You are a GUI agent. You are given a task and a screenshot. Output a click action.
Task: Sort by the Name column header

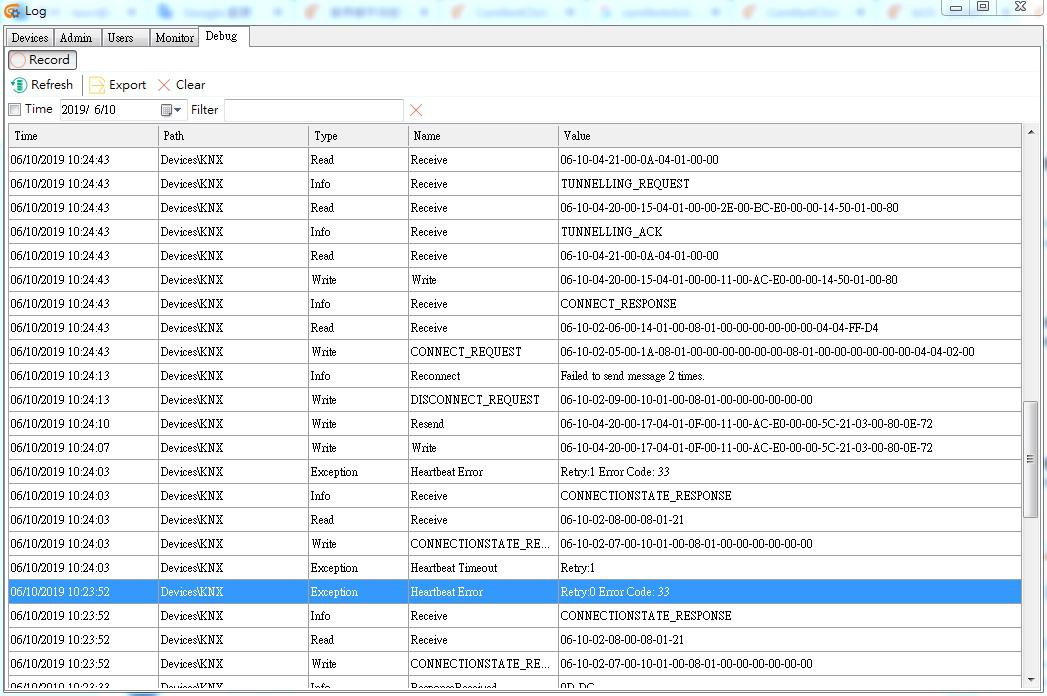483,136
